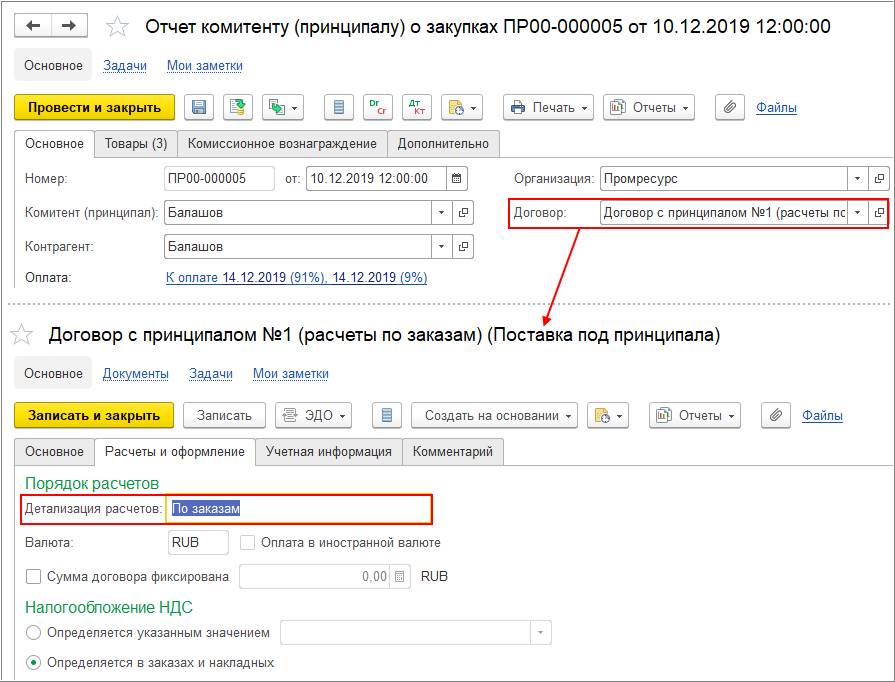Viewport: 895px width, 682px height.
Task: Open calculator icon in contract sum field
Action: [400, 576]
